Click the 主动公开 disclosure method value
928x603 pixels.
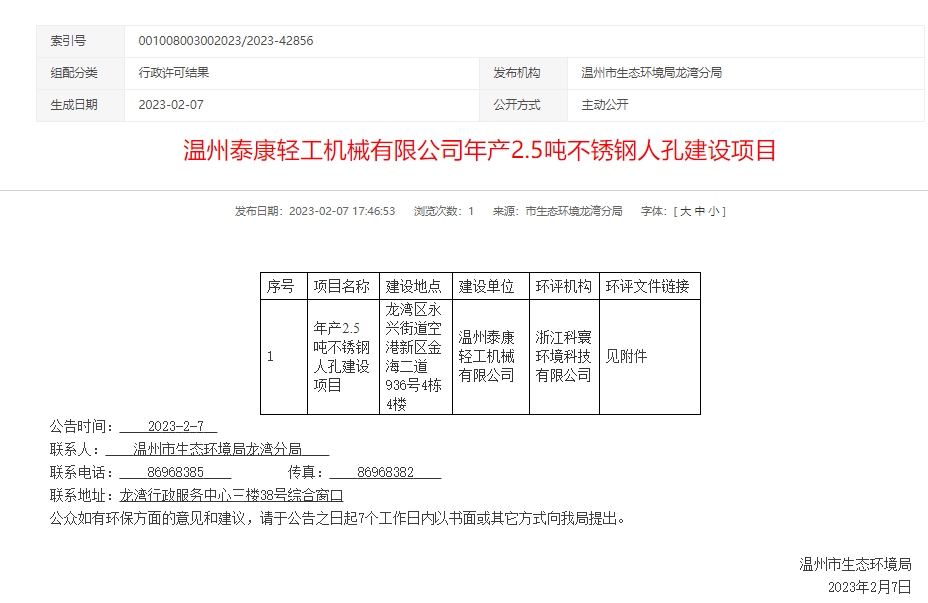click(605, 105)
